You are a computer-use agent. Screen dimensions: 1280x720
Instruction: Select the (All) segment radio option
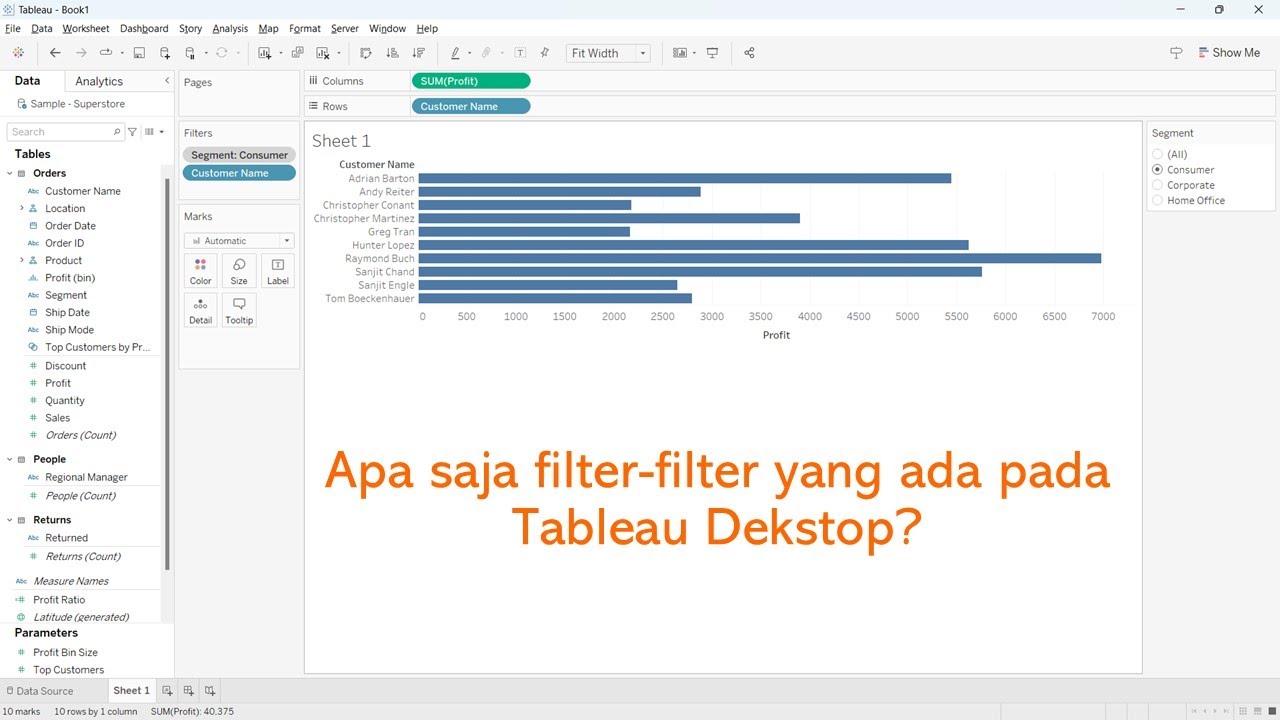pos(1158,154)
